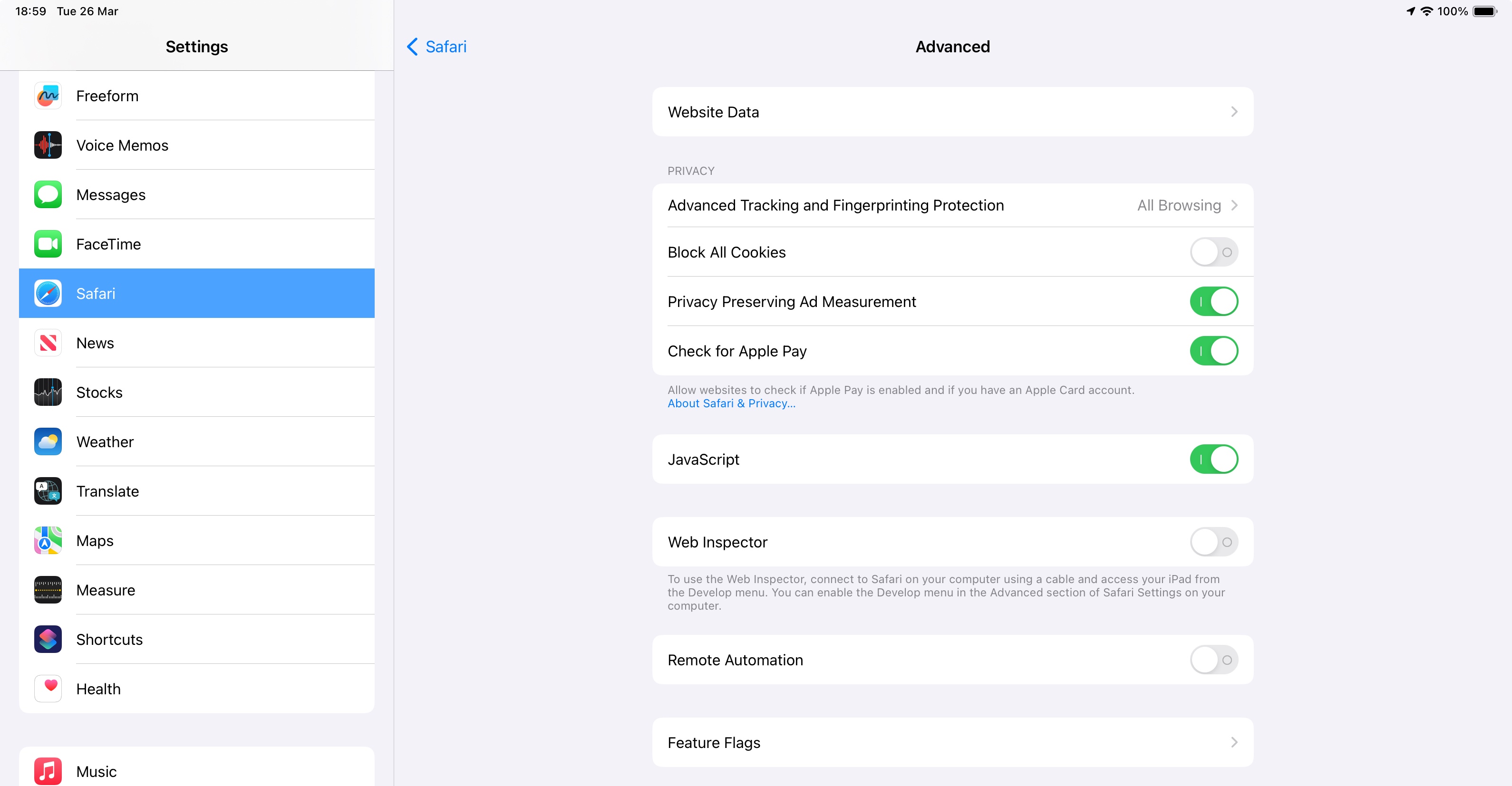Image resolution: width=1512 pixels, height=786 pixels.
Task: Toggle Remote Automation switch
Action: tap(1213, 660)
